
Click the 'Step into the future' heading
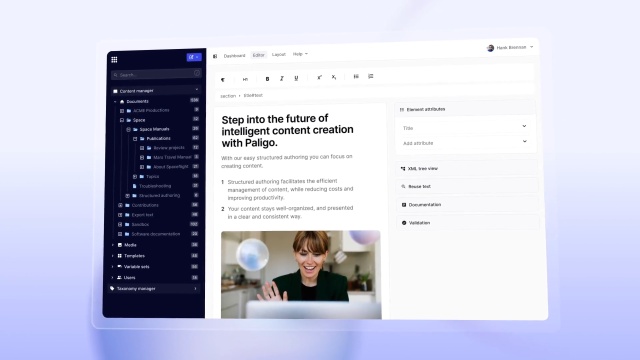tap(287, 131)
